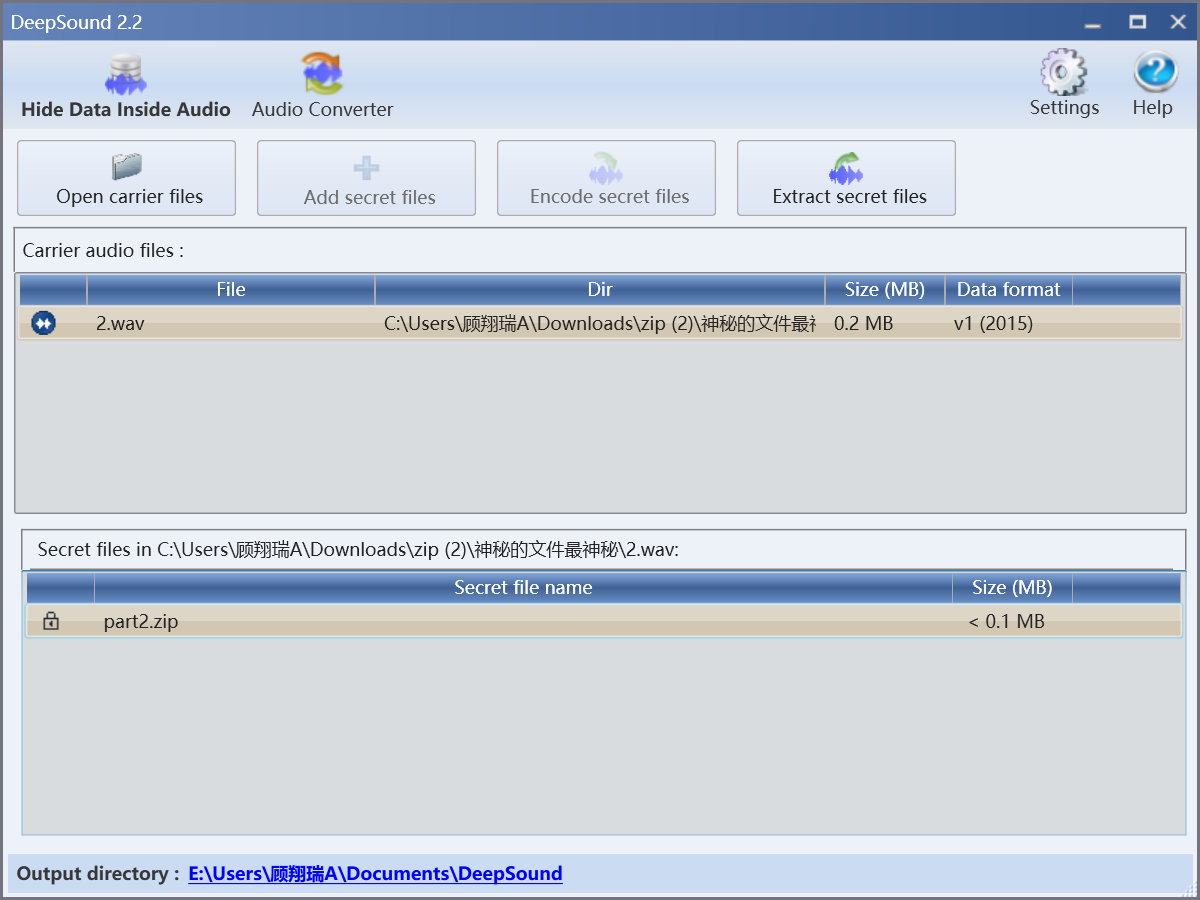Click the Open carrier files button
Viewport: 1200px width, 900px height.
(x=127, y=178)
